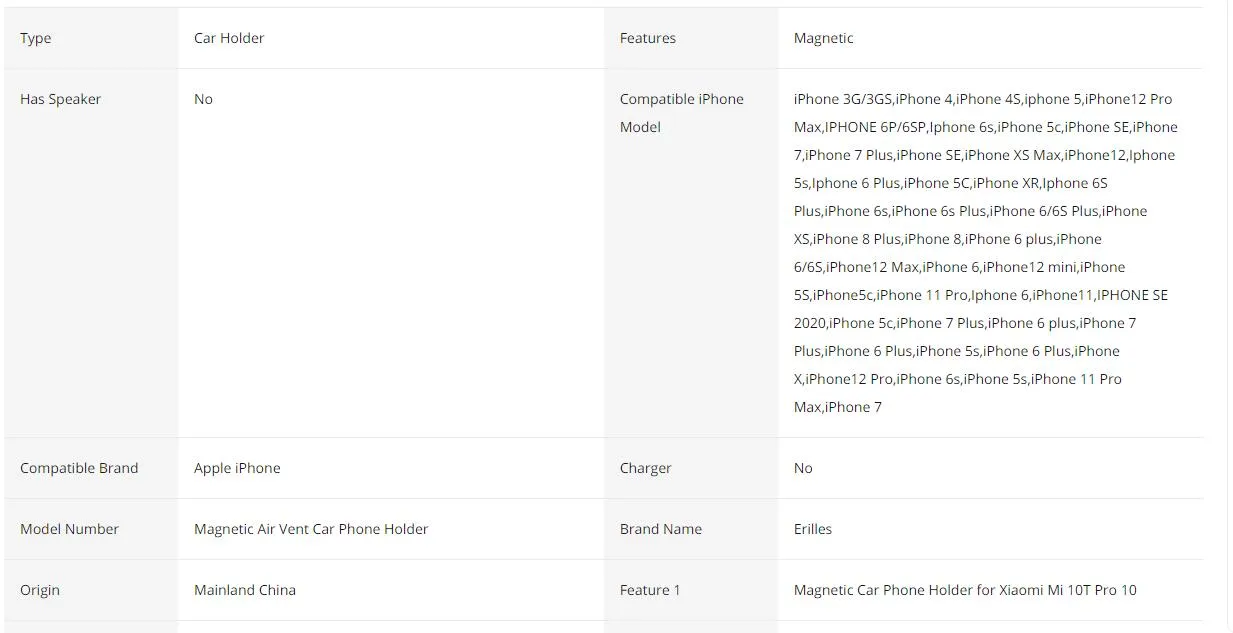
Task: Click the No value beside Charger
Action: (803, 468)
